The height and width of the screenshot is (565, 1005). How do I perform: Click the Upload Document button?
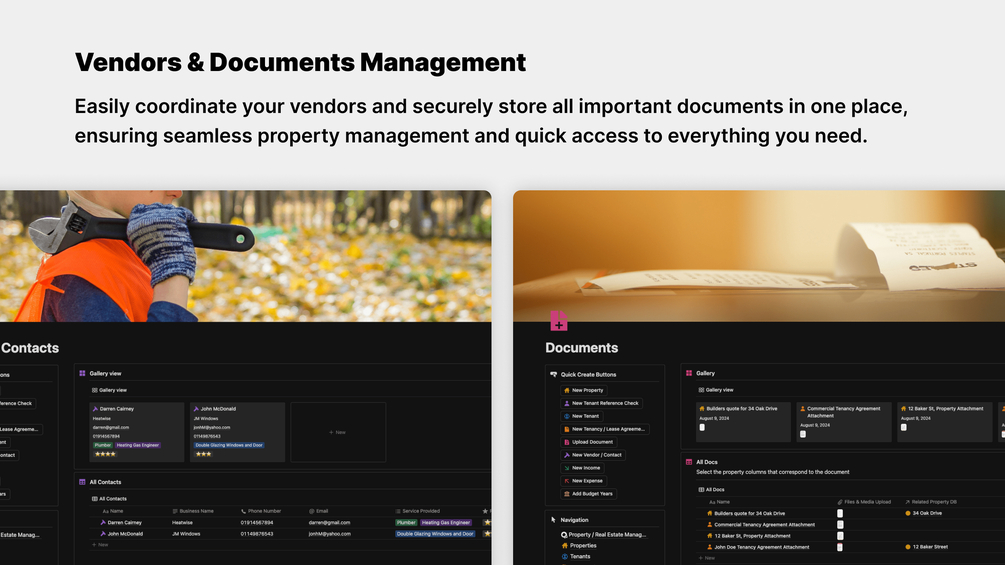point(588,442)
